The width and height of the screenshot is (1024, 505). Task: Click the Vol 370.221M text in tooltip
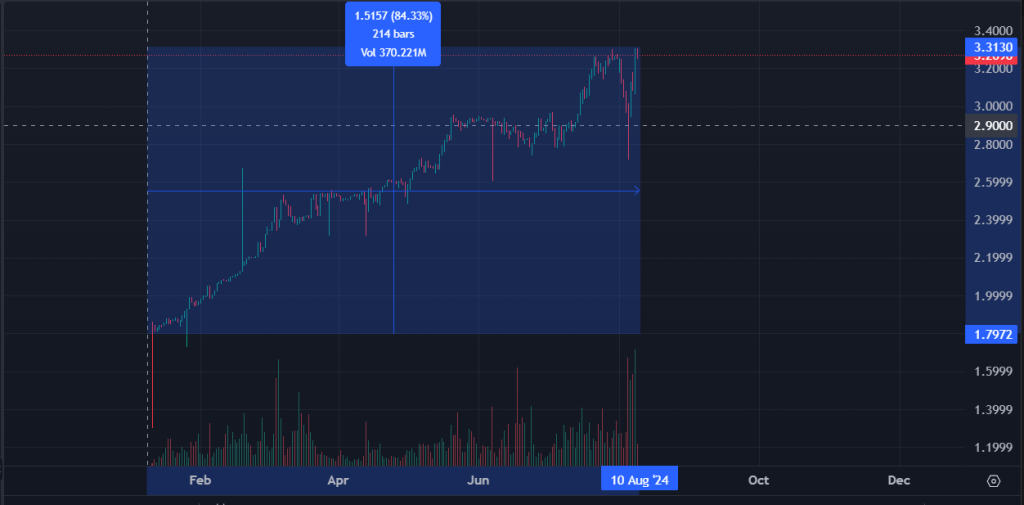[x=393, y=52]
